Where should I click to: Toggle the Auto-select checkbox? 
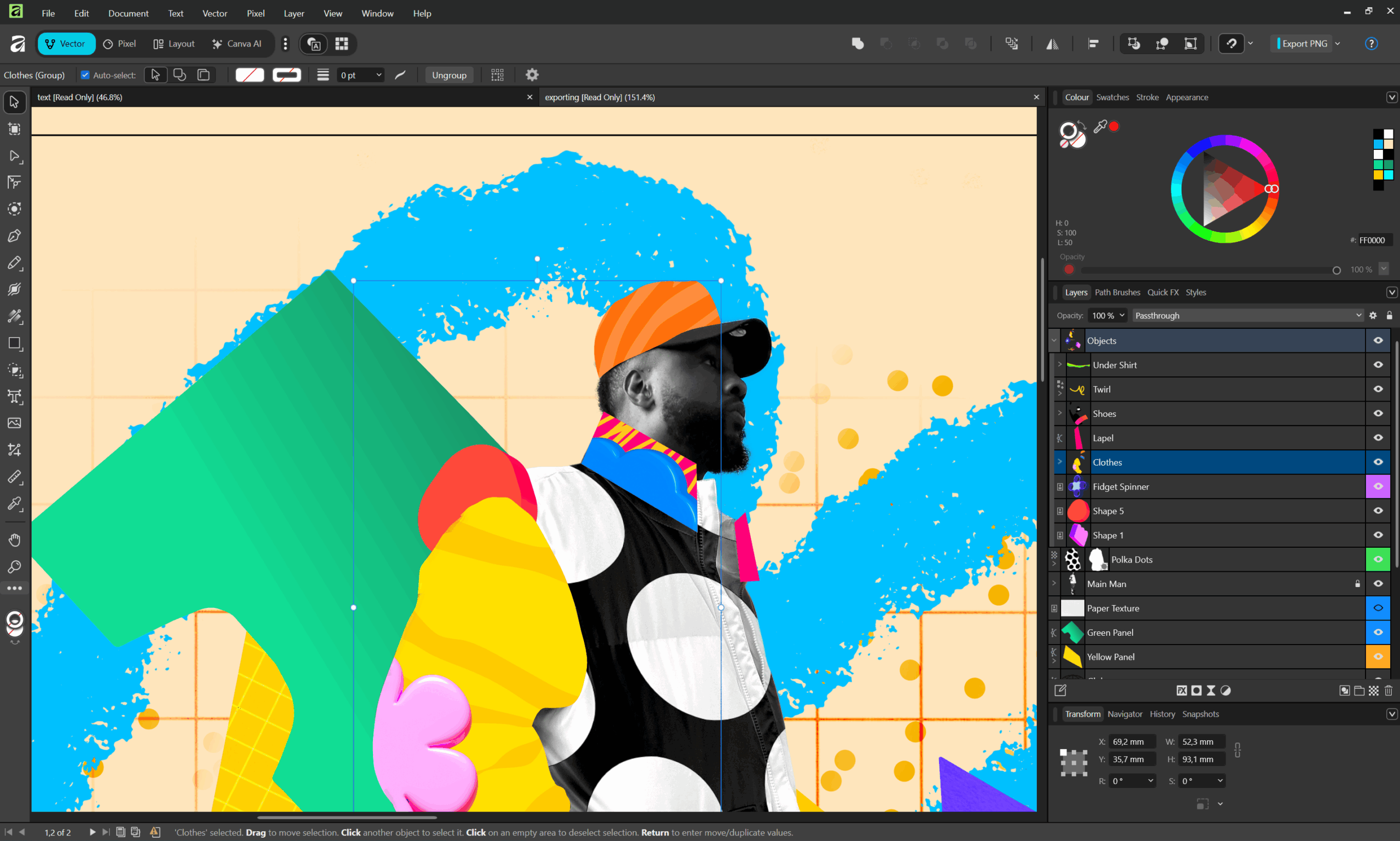click(85, 76)
